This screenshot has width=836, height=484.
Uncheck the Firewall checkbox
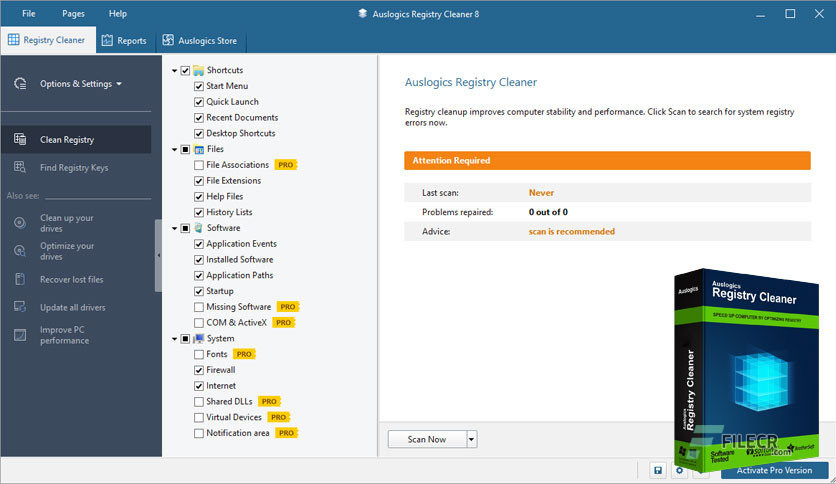[199, 370]
